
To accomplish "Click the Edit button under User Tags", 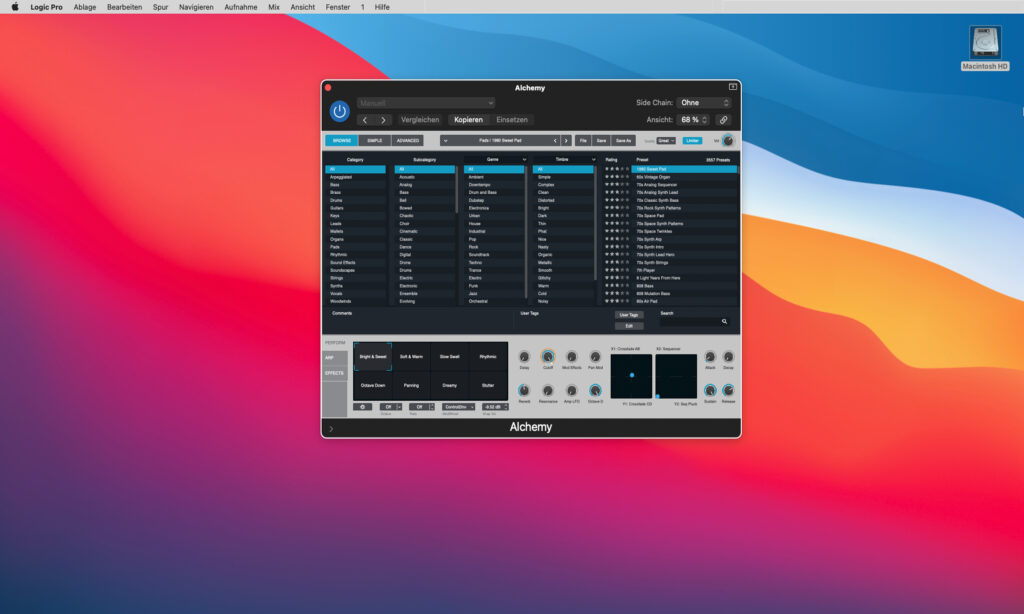I will pyautogui.click(x=629, y=326).
